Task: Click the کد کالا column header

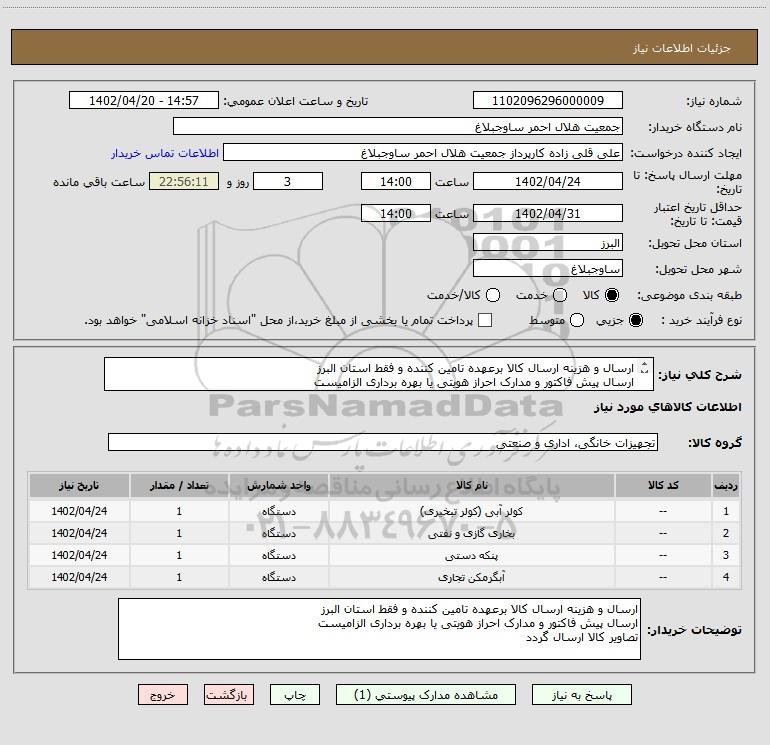Action: click(x=663, y=485)
